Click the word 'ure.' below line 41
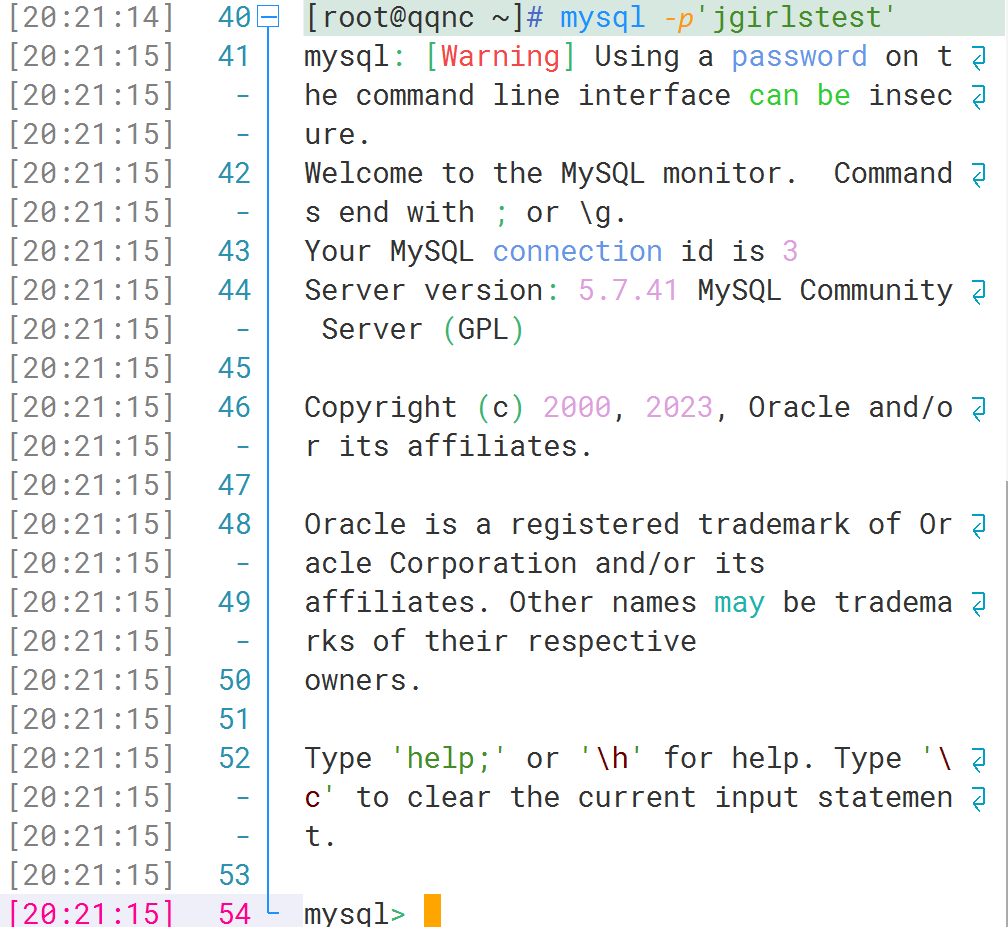The height and width of the screenshot is (927, 1008). [x=337, y=135]
